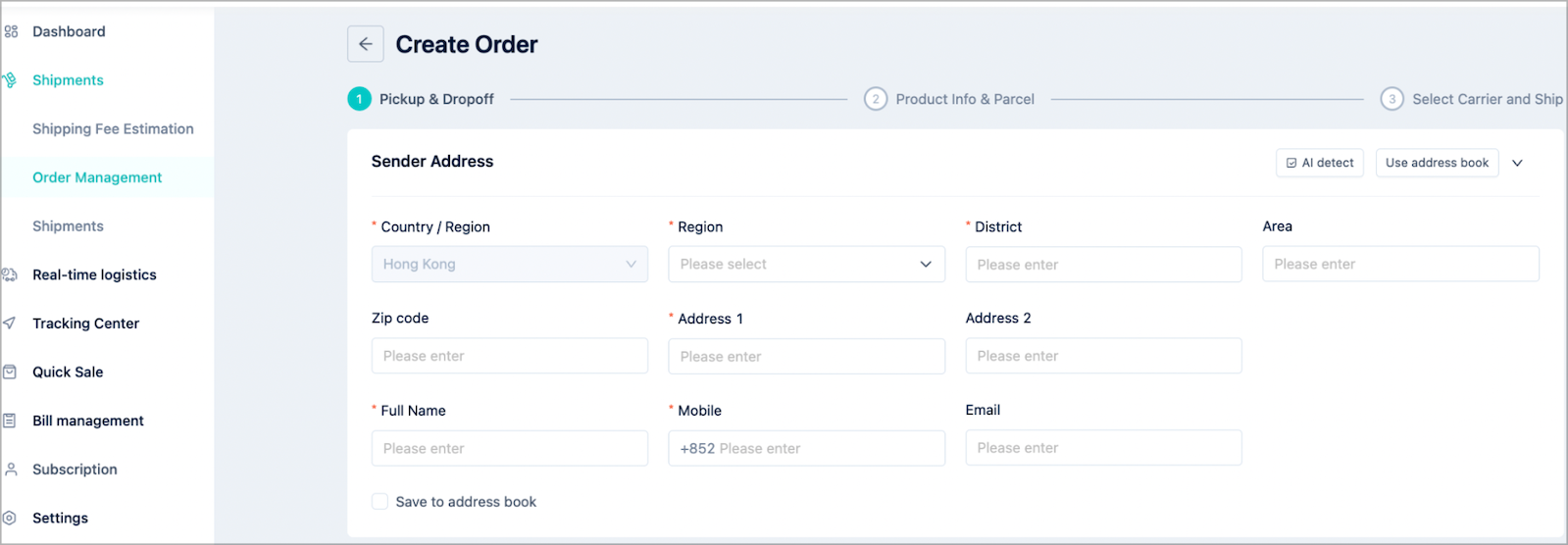
Task: Click the Bill management document icon
Action: click(10, 421)
